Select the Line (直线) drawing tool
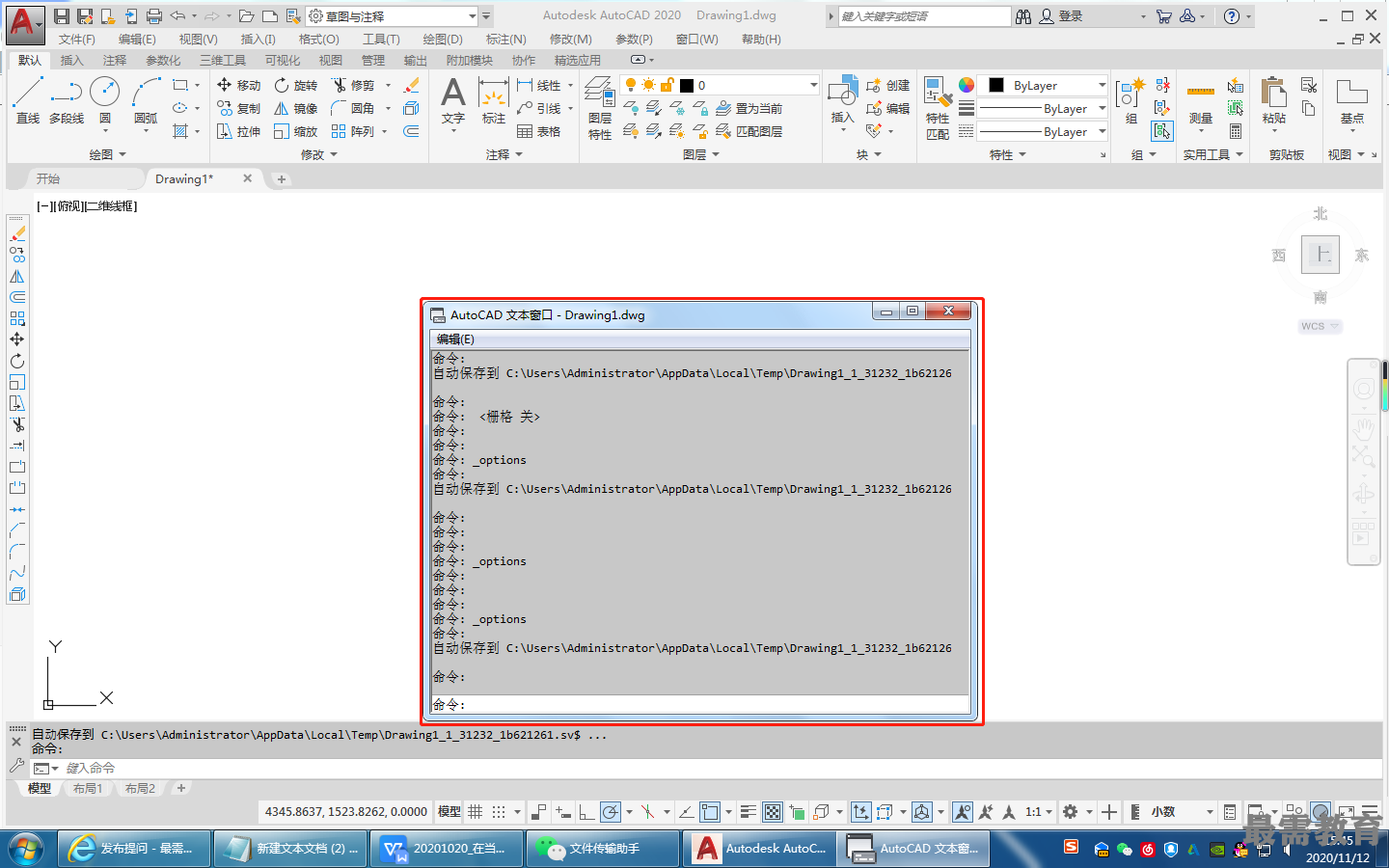Screen dimensions: 1389x868 point(28,100)
